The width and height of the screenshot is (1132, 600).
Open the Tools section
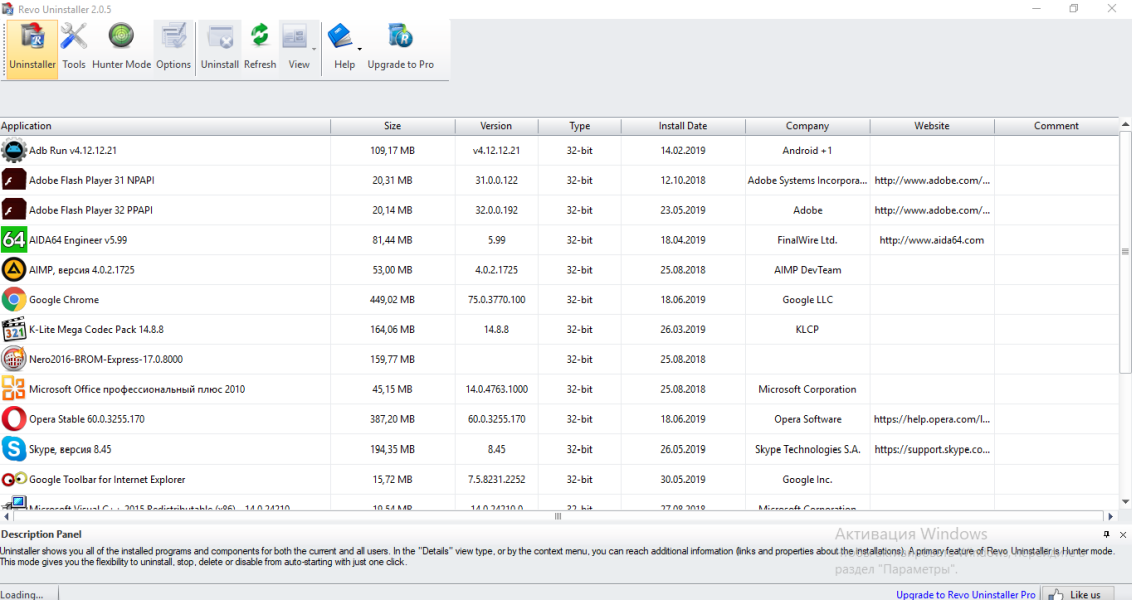(74, 47)
